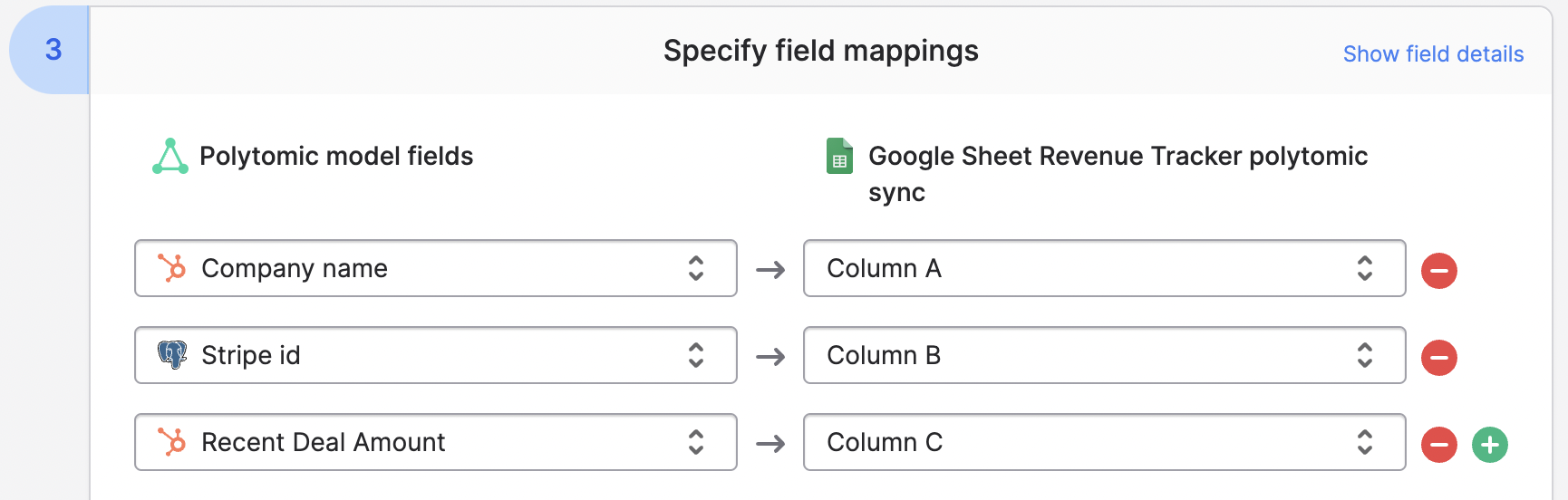Image resolution: width=1568 pixels, height=500 pixels.
Task: Open the Column A destination dropdown
Action: [1104, 268]
